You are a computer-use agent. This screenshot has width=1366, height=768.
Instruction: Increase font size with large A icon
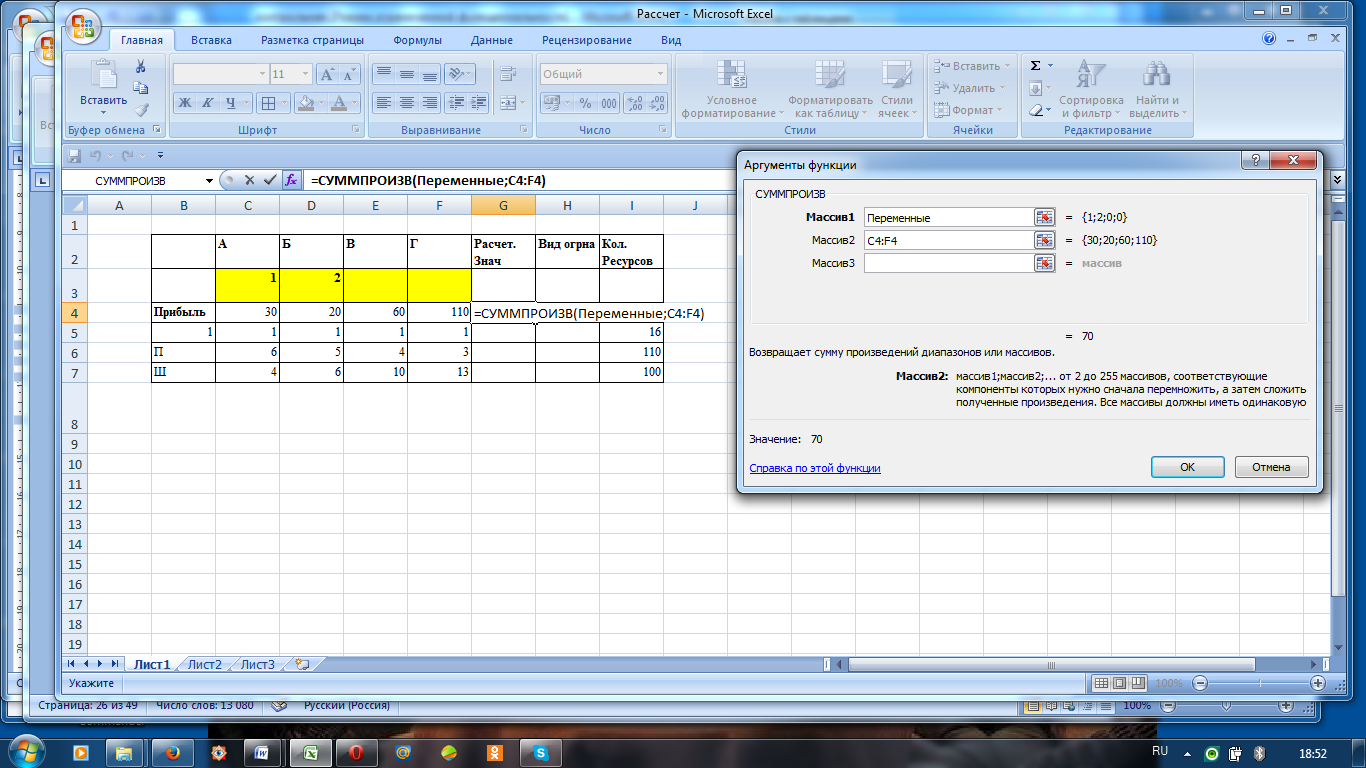[328, 74]
